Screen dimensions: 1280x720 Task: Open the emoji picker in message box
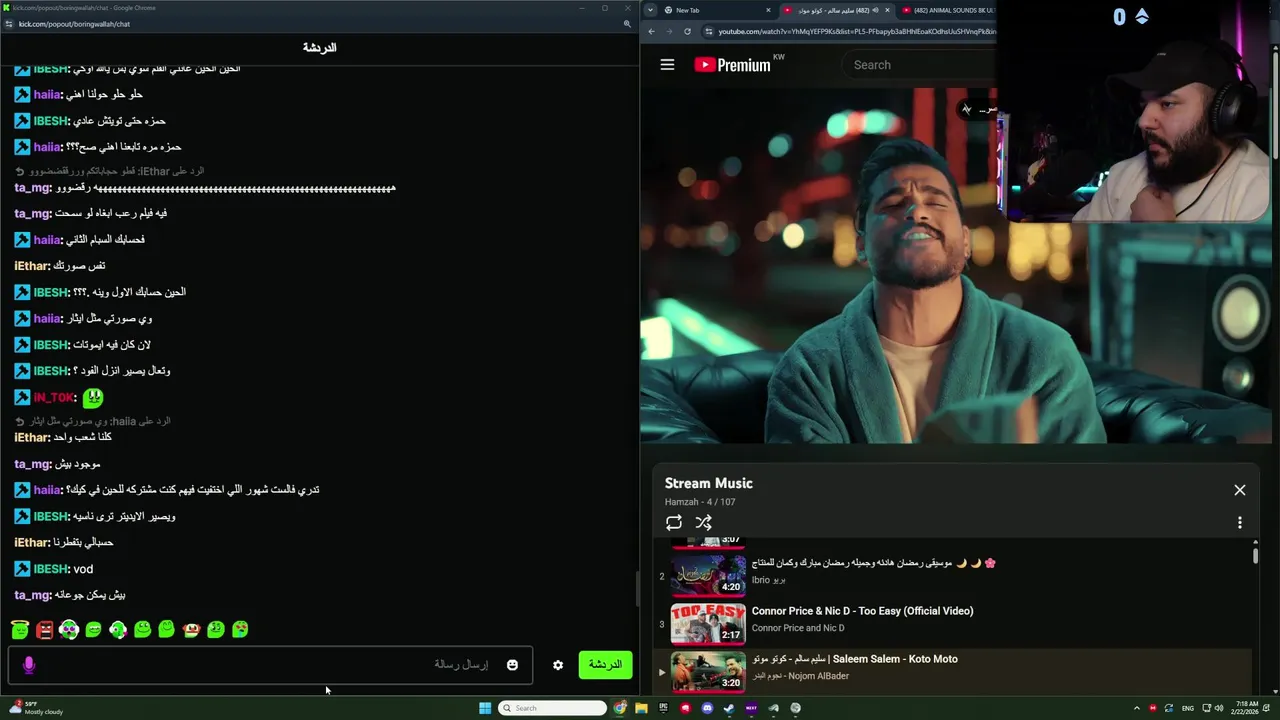[x=512, y=665]
